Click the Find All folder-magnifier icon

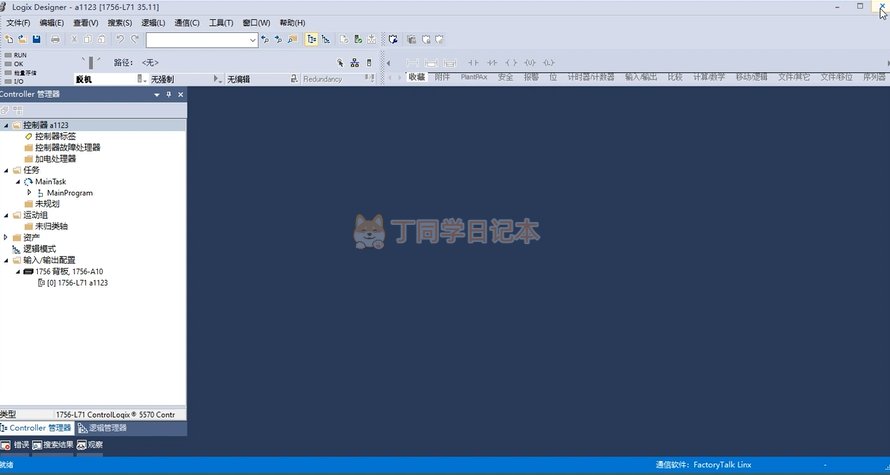292,39
